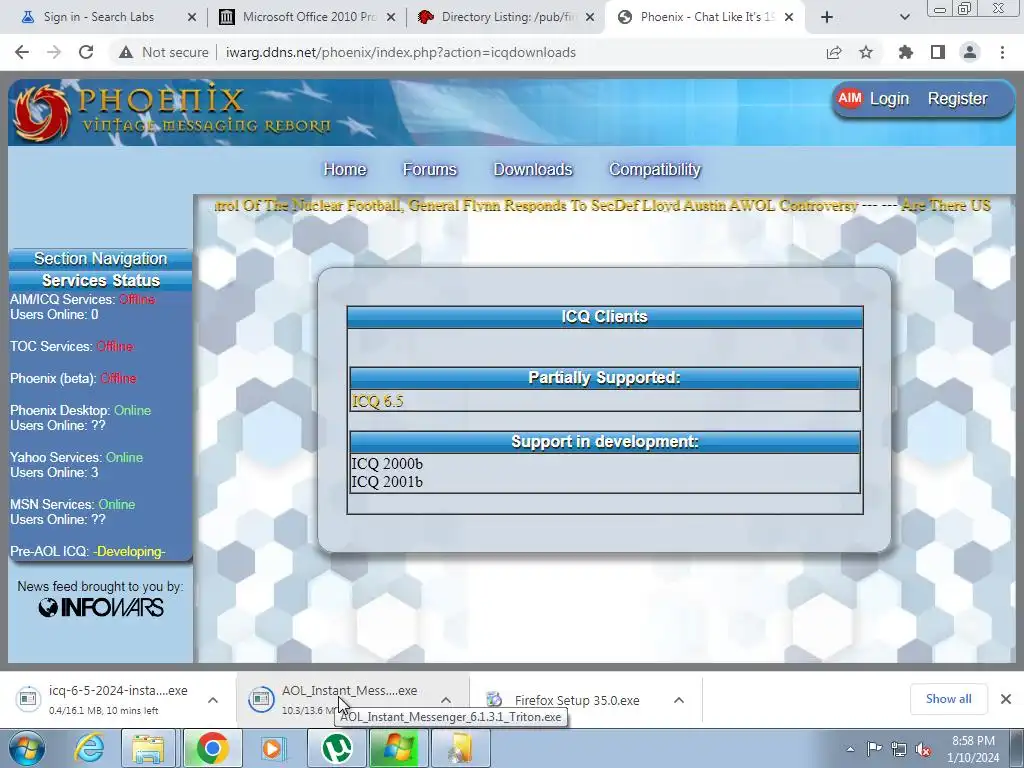Click the Not secure warning icon
This screenshot has height=768, width=1024.
[125, 52]
